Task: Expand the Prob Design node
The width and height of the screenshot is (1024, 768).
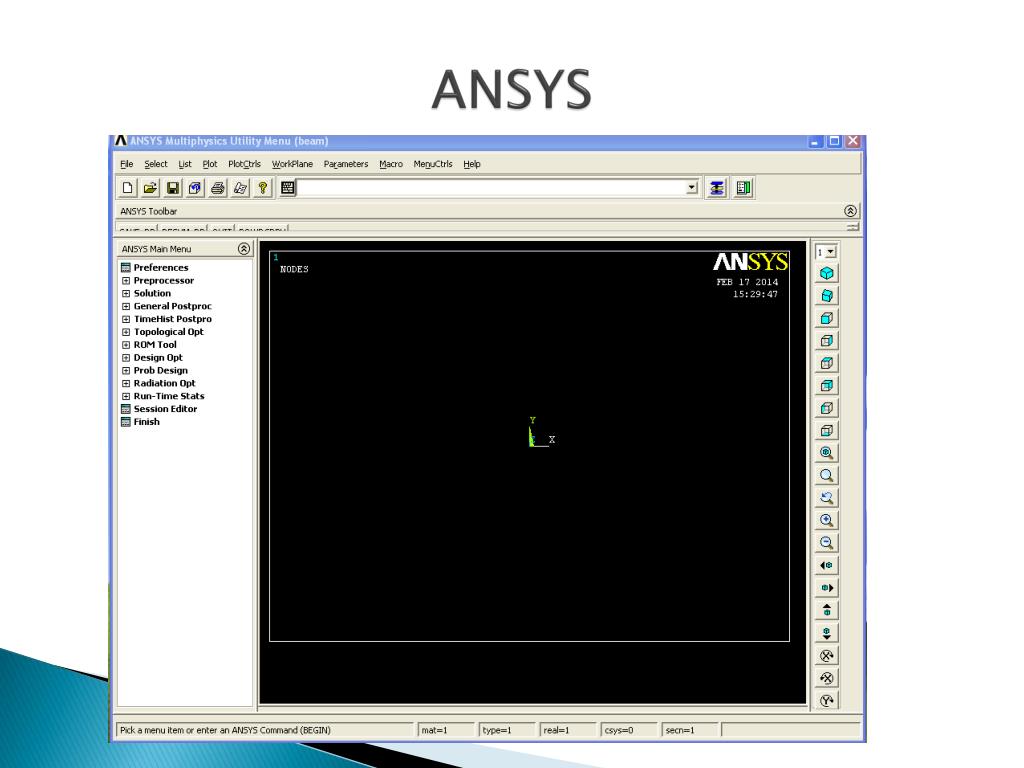Action: (126, 370)
